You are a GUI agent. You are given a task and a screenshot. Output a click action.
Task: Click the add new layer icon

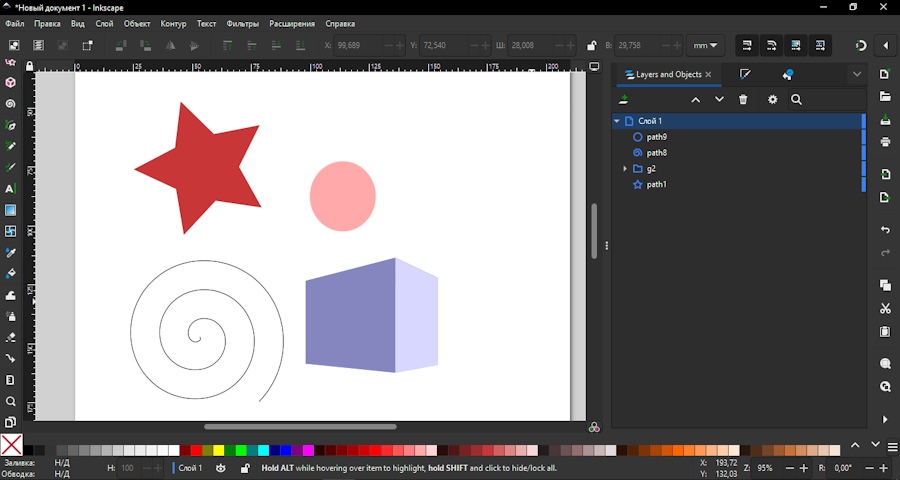(x=624, y=100)
